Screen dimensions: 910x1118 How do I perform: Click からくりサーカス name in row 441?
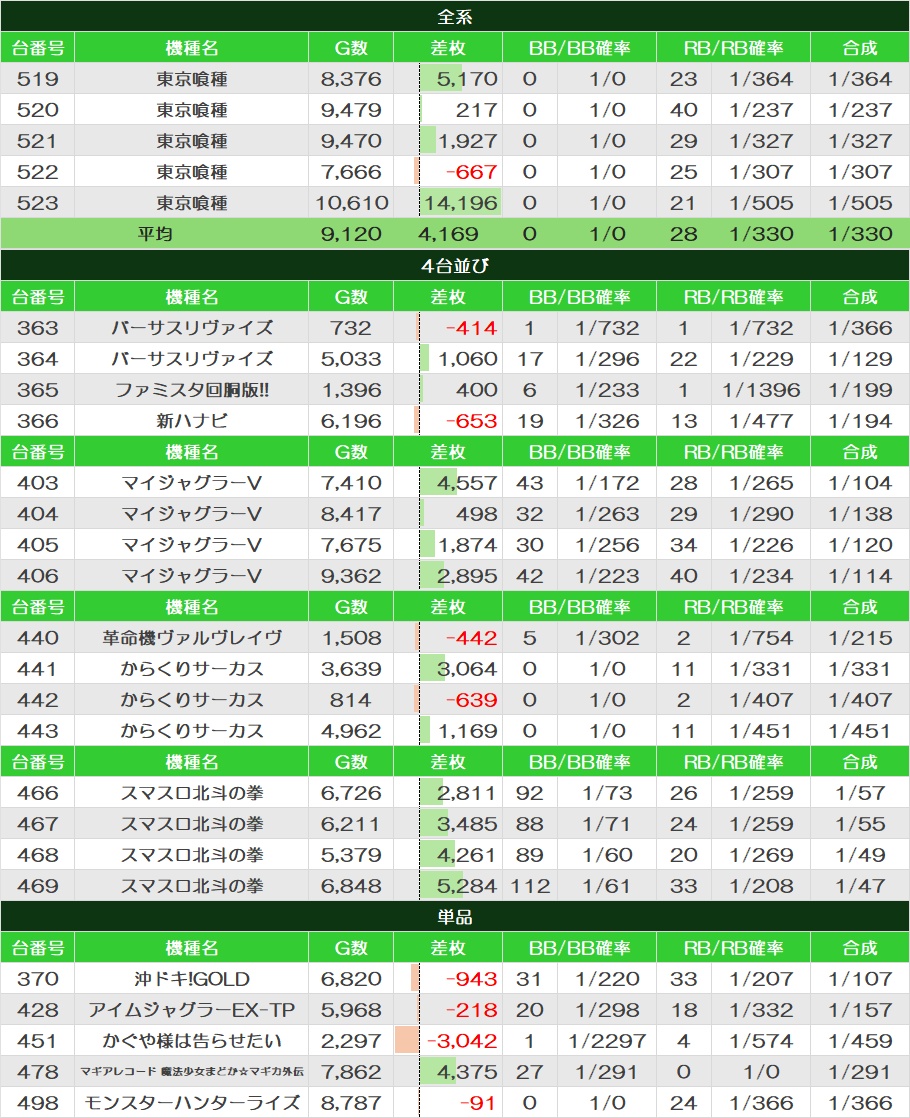[192, 669]
